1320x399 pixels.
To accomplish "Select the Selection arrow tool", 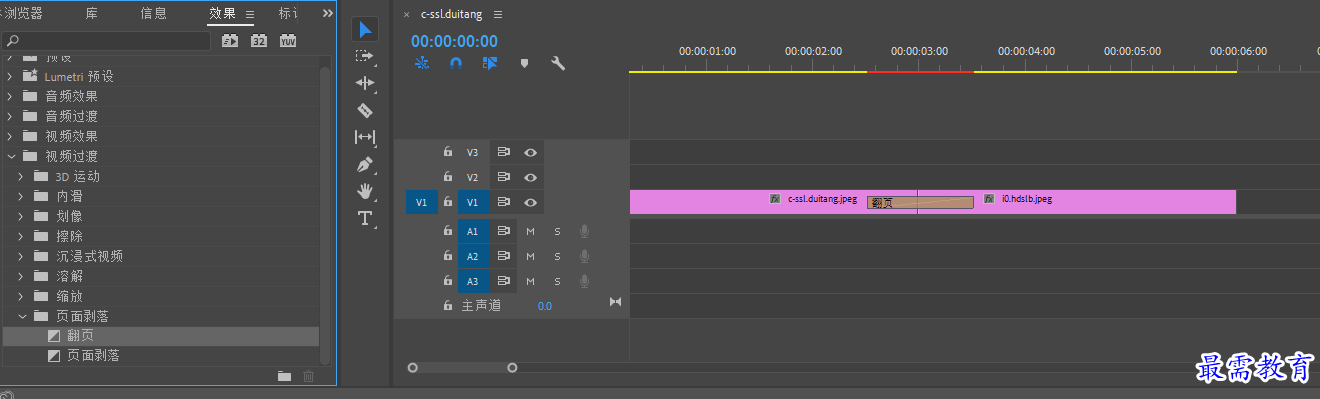I will pos(365,29).
